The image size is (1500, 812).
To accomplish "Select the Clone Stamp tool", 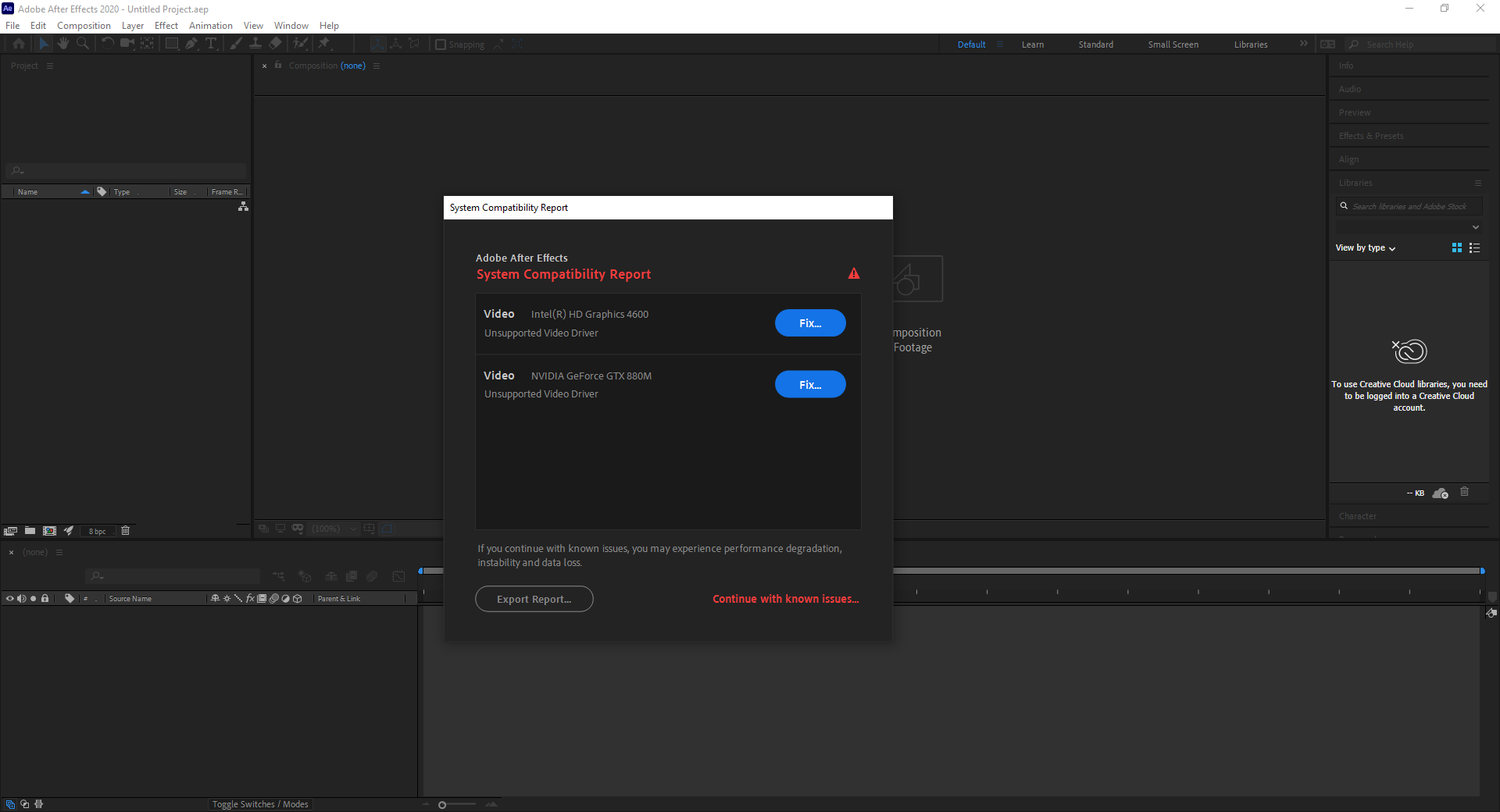I will coord(256,44).
